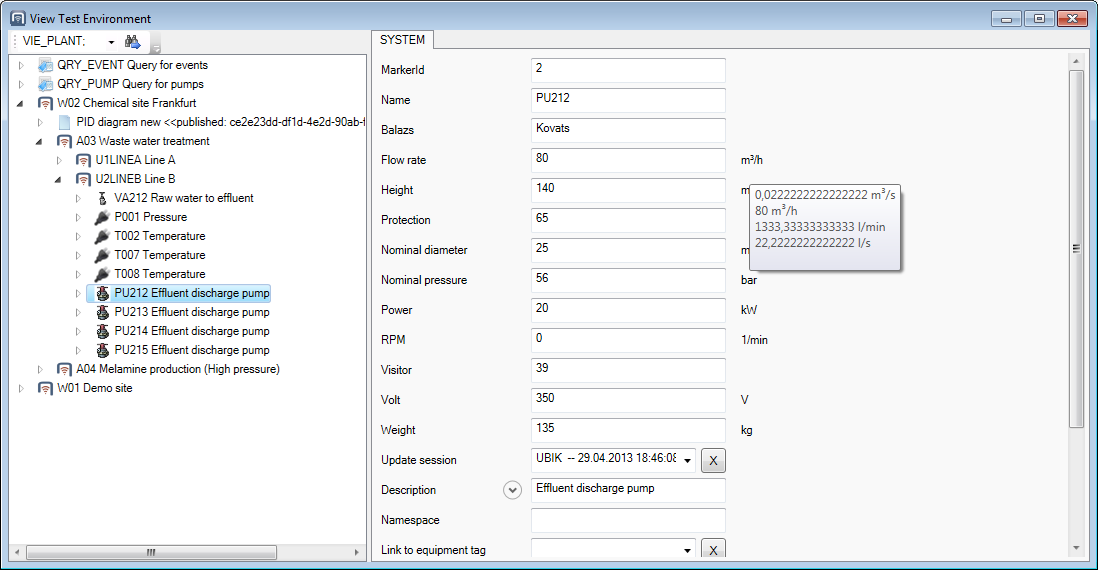Viewport: 1098px width, 570px height.
Task: Open the VIE_PLANT dropdown
Action: pyautogui.click(x=111, y=42)
